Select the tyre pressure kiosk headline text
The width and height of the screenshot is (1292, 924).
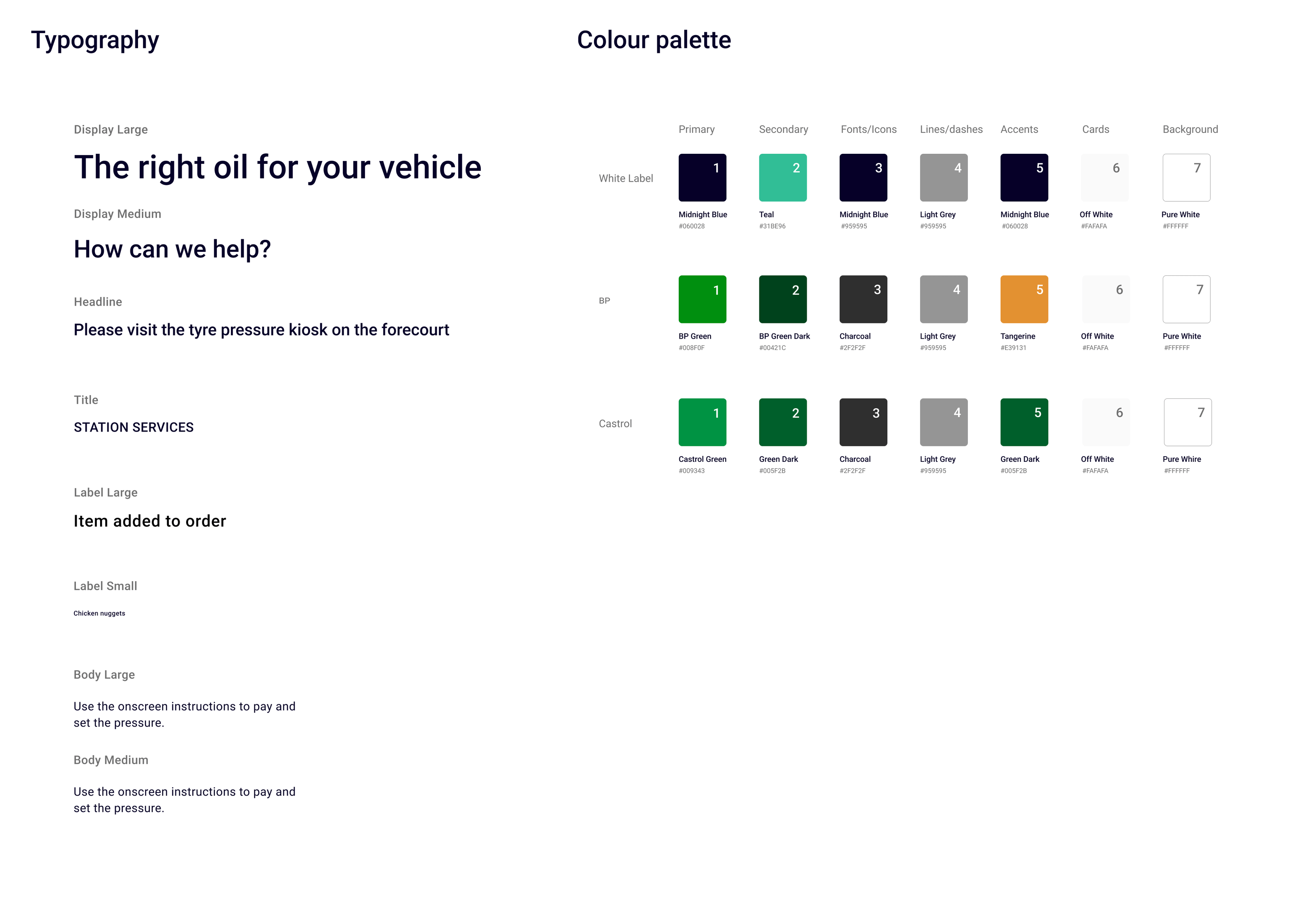tap(262, 330)
